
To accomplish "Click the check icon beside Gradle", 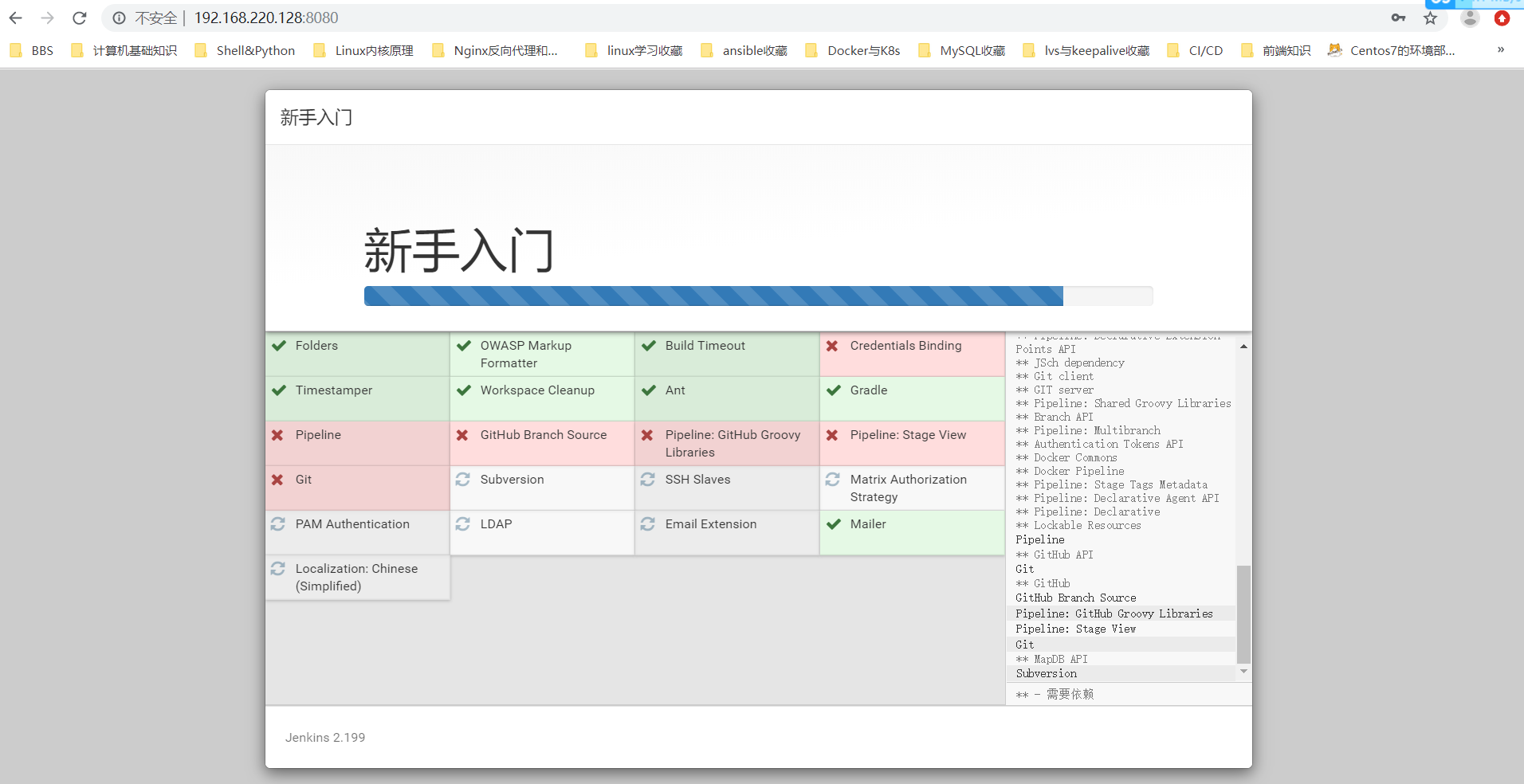I will [x=834, y=390].
